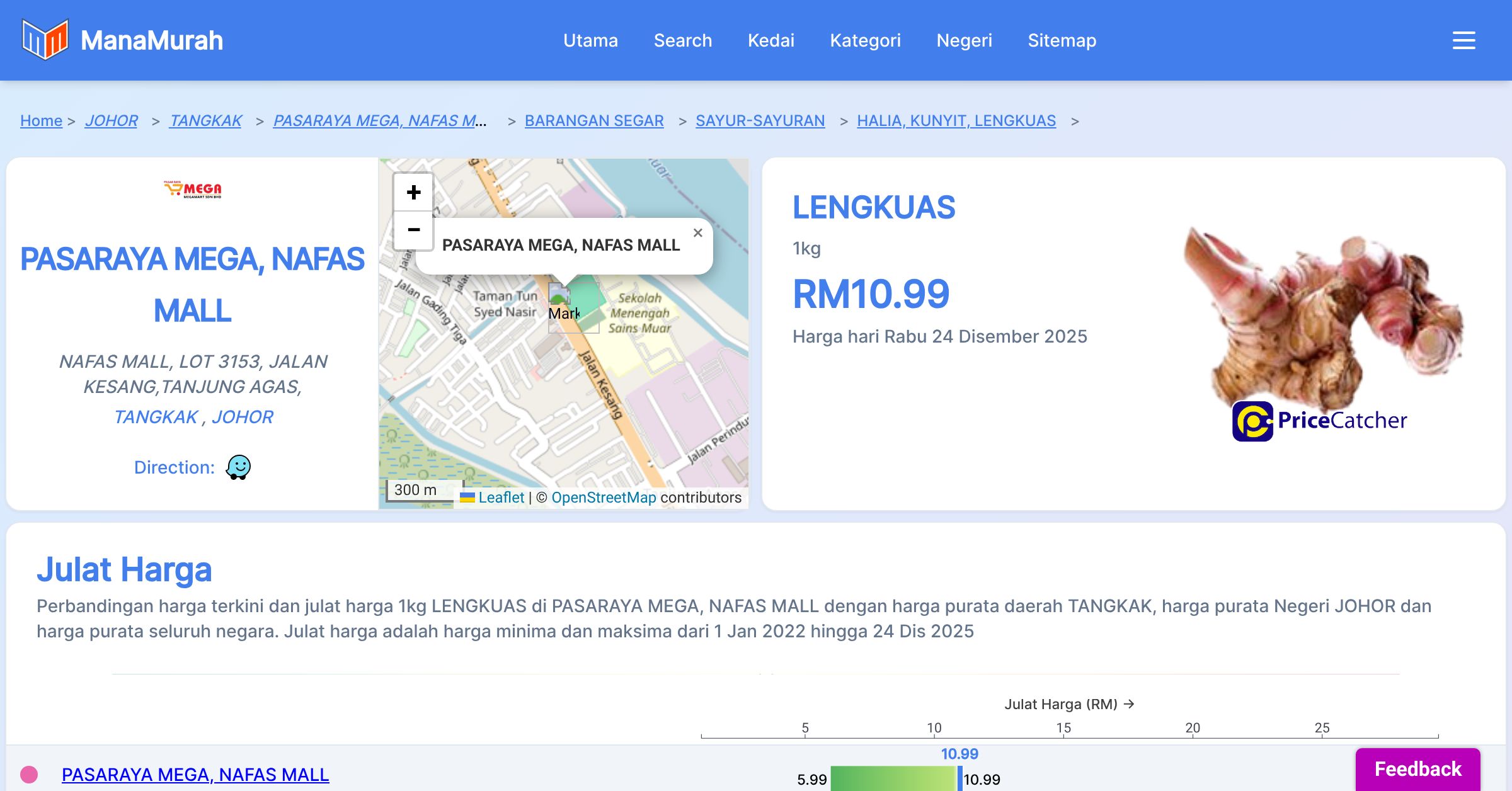The image size is (1512, 791).
Task: Click the Feedback button
Action: [1417, 769]
